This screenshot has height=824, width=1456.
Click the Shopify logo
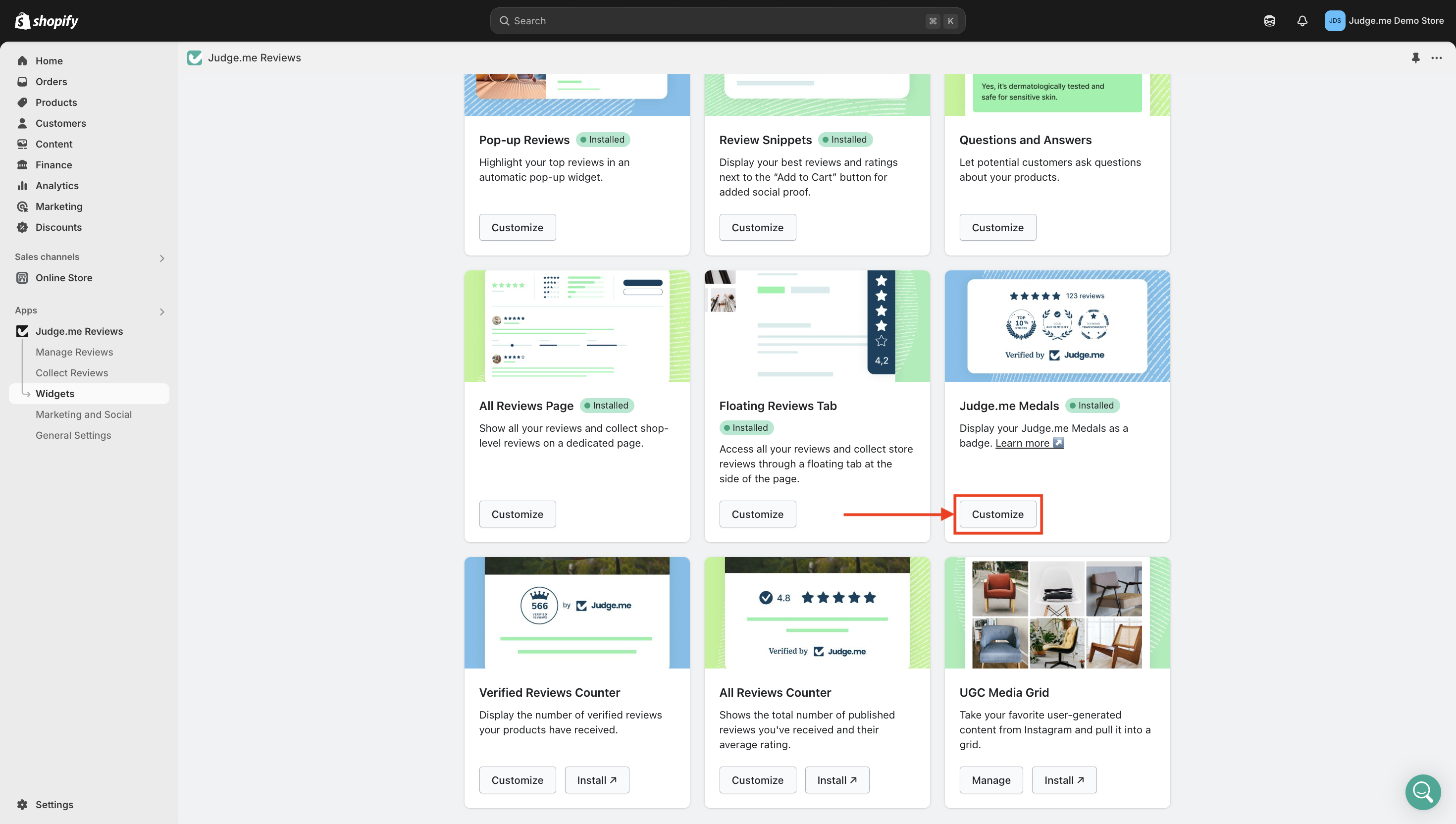coord(47,21)
